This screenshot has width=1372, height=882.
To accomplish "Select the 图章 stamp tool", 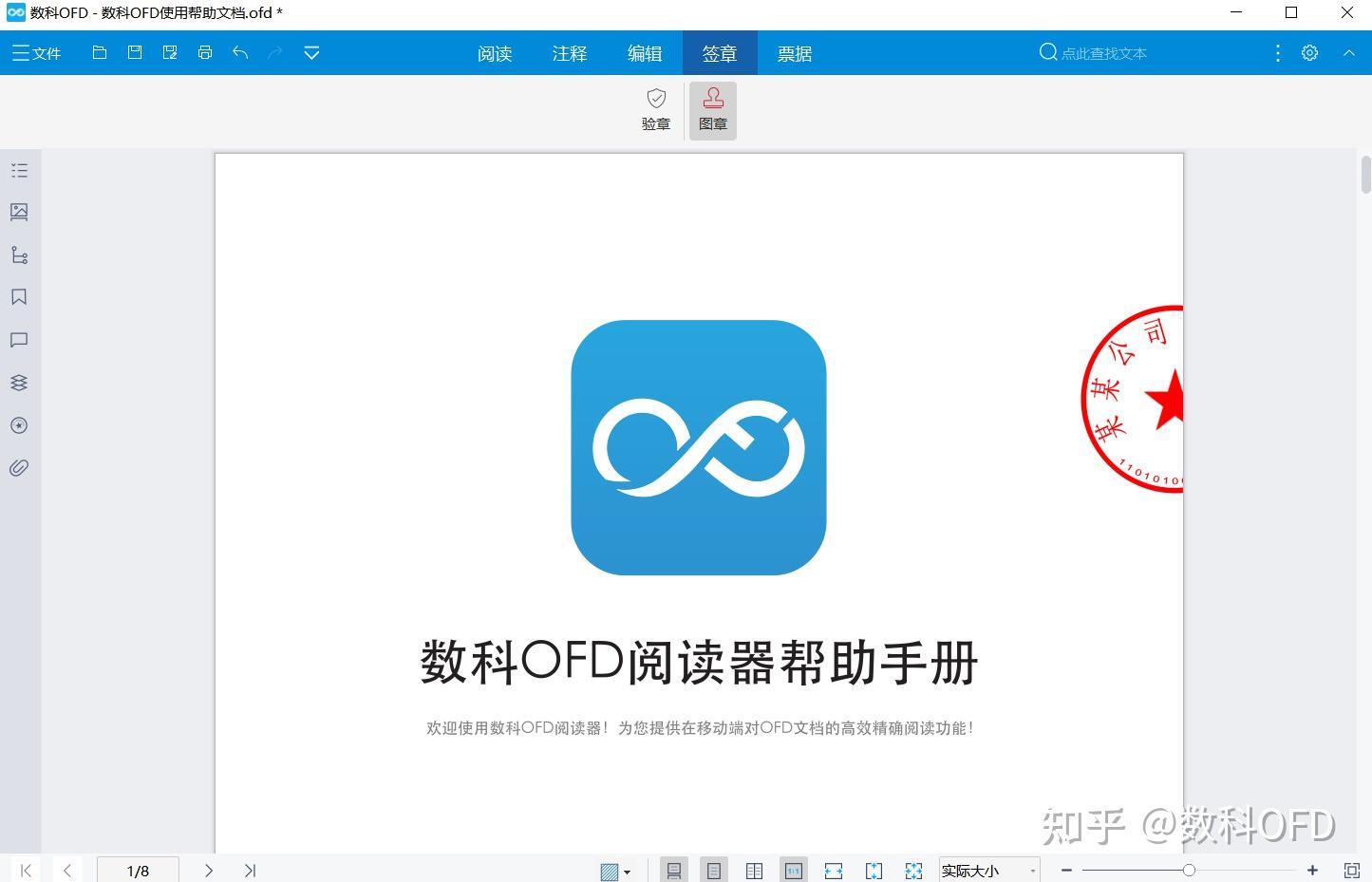I will point(712,108).
